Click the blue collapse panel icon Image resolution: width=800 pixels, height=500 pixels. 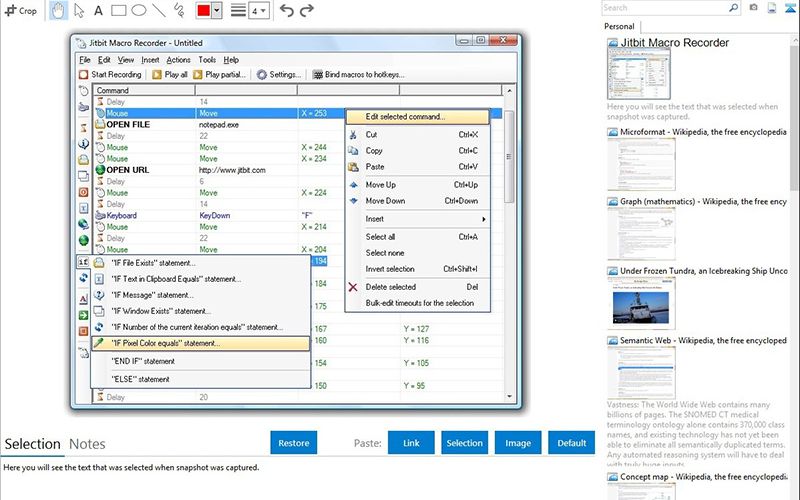tap(790, 7)
